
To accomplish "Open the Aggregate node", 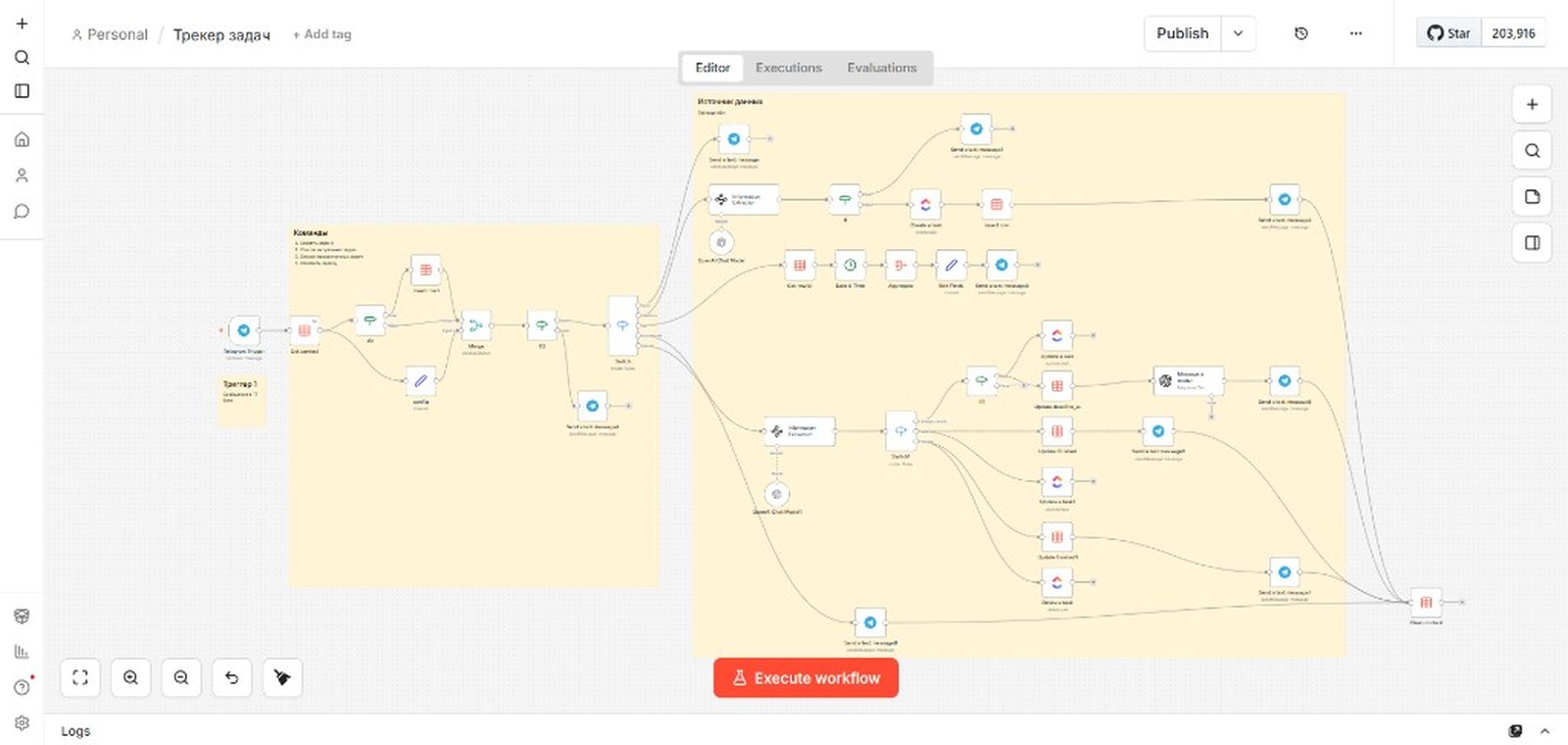I will [900, 265].
